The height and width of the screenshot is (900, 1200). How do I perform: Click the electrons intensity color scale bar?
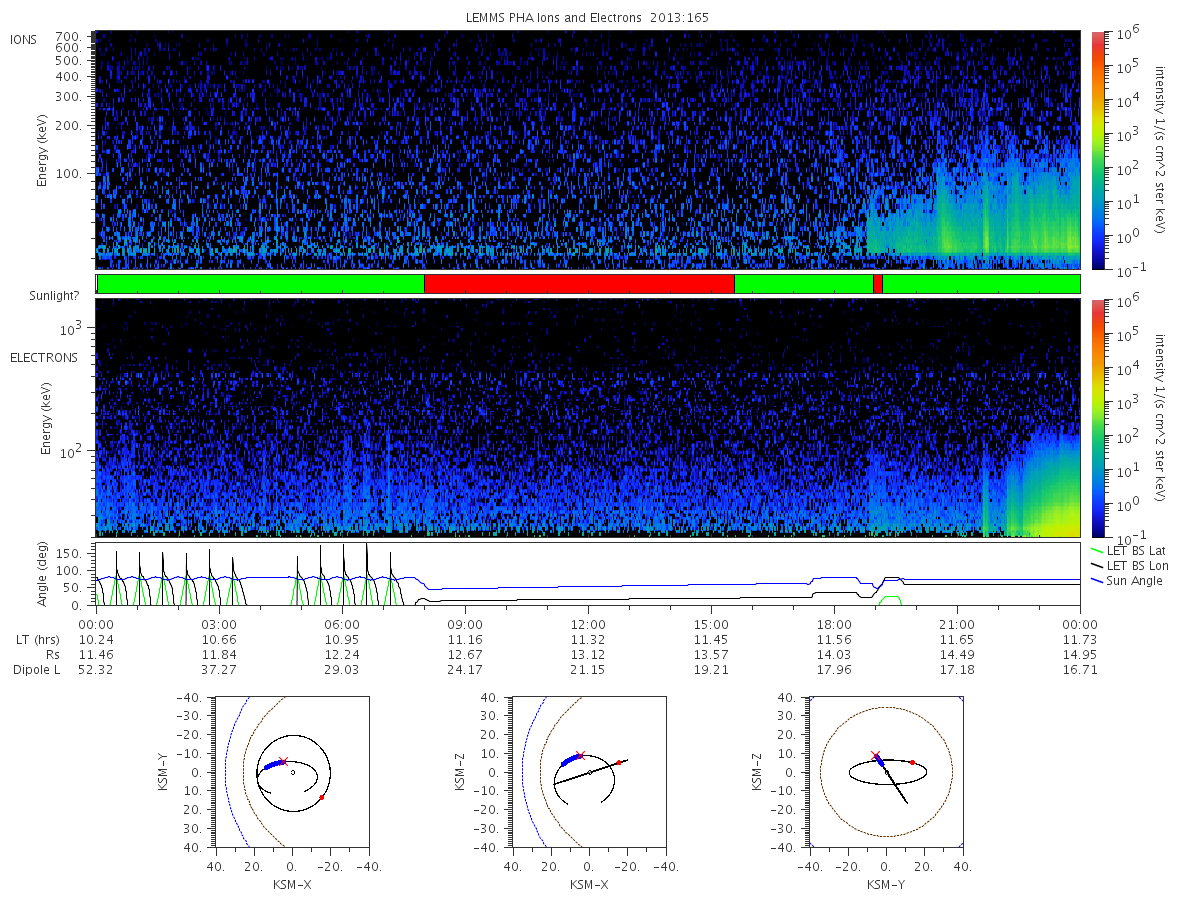click(x=1098, y=418)
